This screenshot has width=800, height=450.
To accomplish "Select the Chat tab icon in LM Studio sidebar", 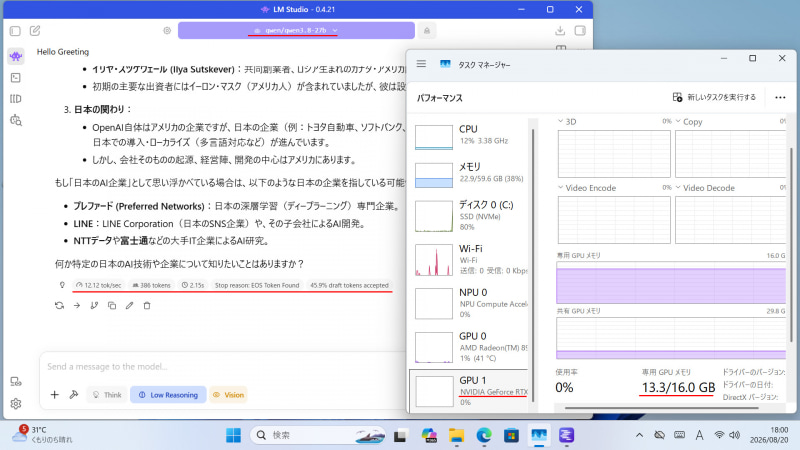I will click(16, 56).
